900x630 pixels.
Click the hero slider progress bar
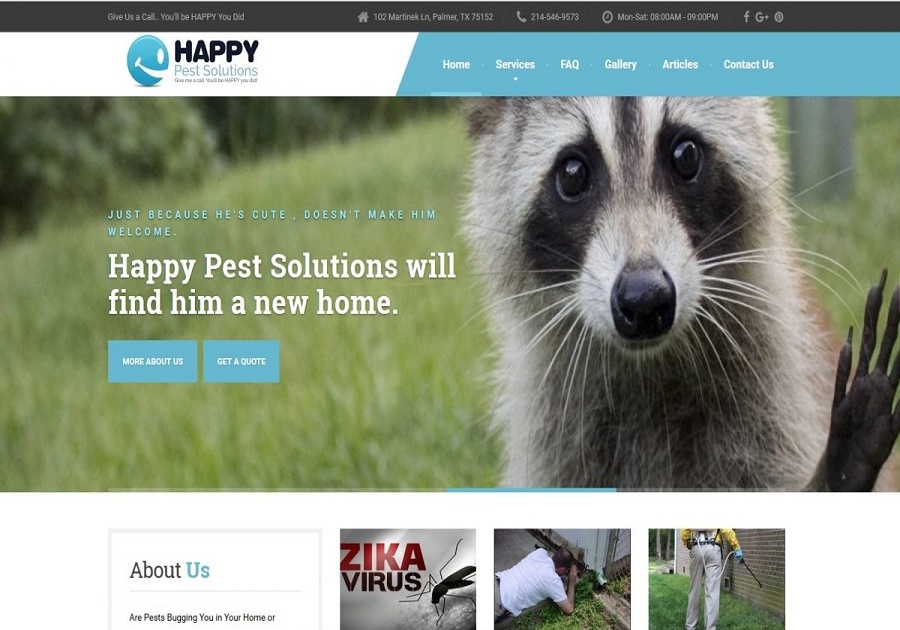pos(447,490)
